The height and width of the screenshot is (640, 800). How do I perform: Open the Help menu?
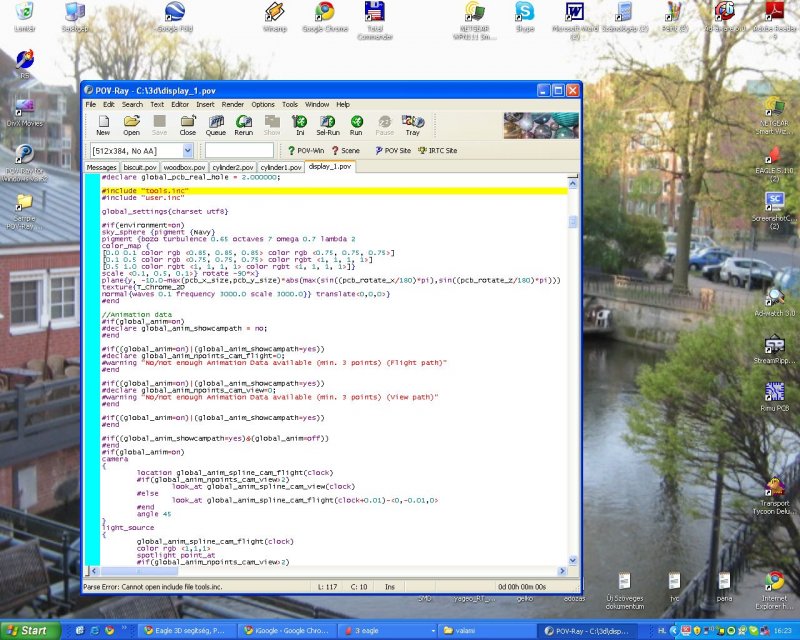tap(343, 104)
